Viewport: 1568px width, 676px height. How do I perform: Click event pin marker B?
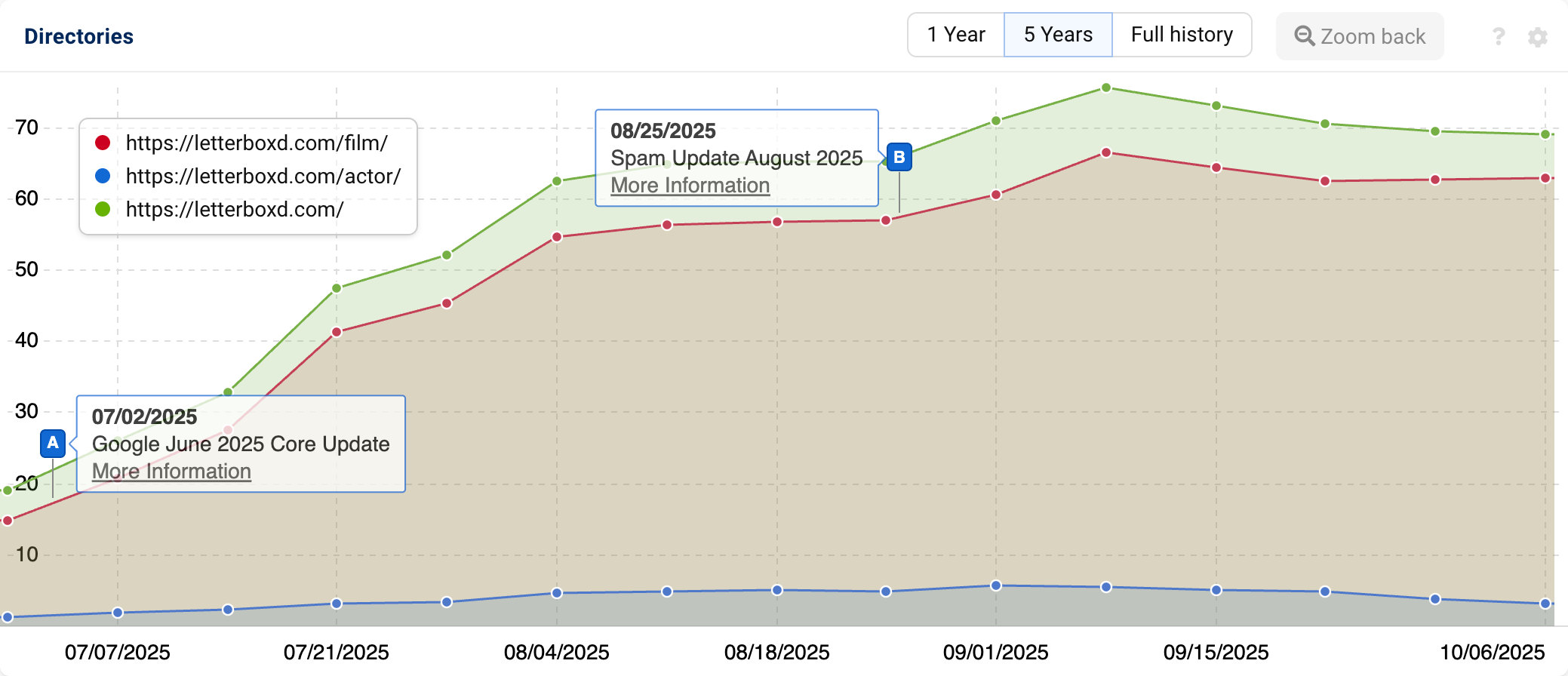pos(899,157)
